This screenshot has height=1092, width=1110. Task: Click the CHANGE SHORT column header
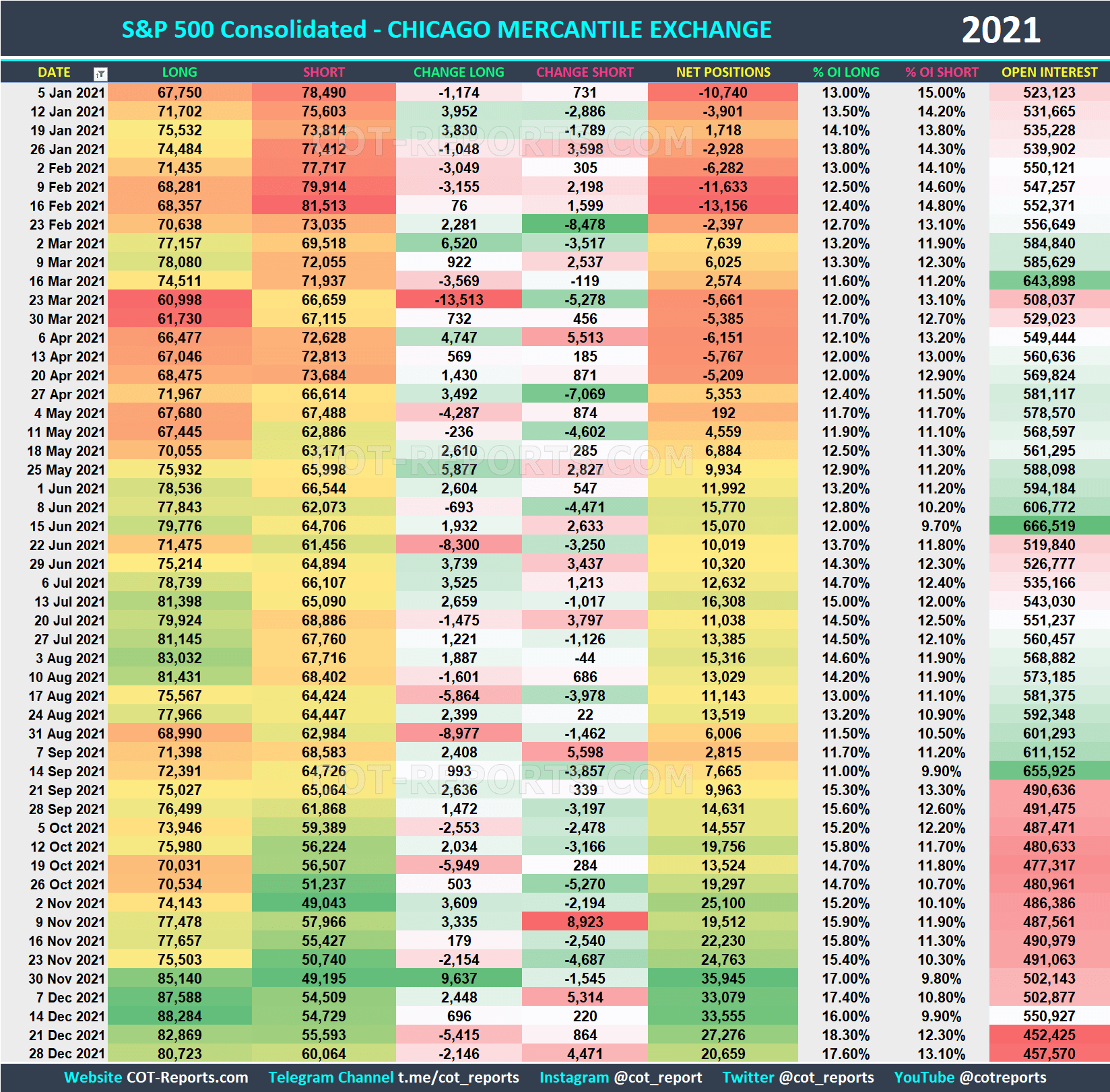pos(585,73)
